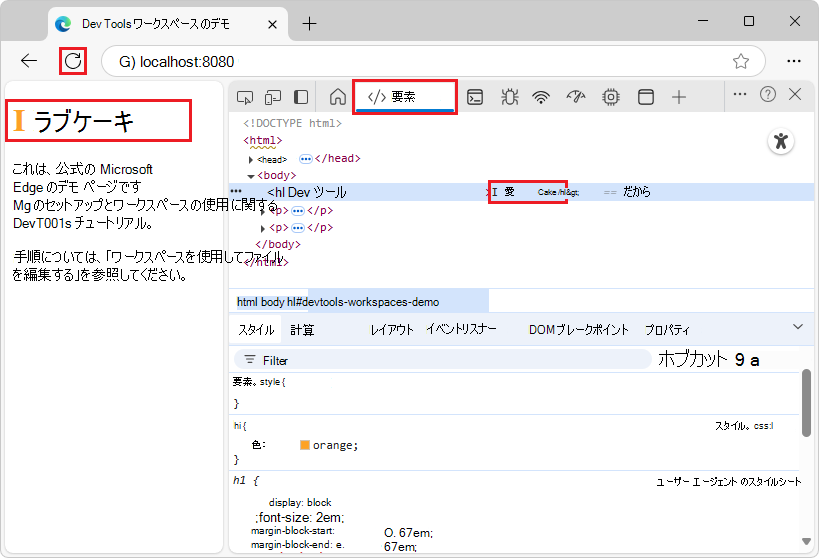
Task: Edit the orange color value
Action: coord(333,445)
